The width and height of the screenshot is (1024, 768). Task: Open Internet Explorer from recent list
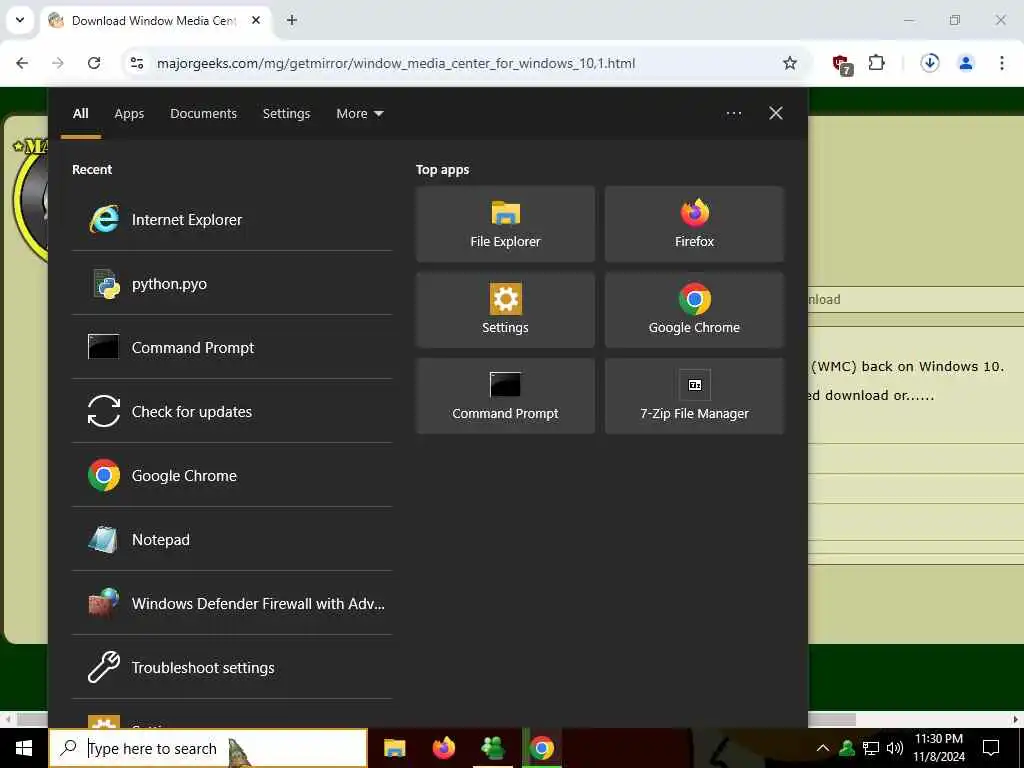click(x=232, y=219)
